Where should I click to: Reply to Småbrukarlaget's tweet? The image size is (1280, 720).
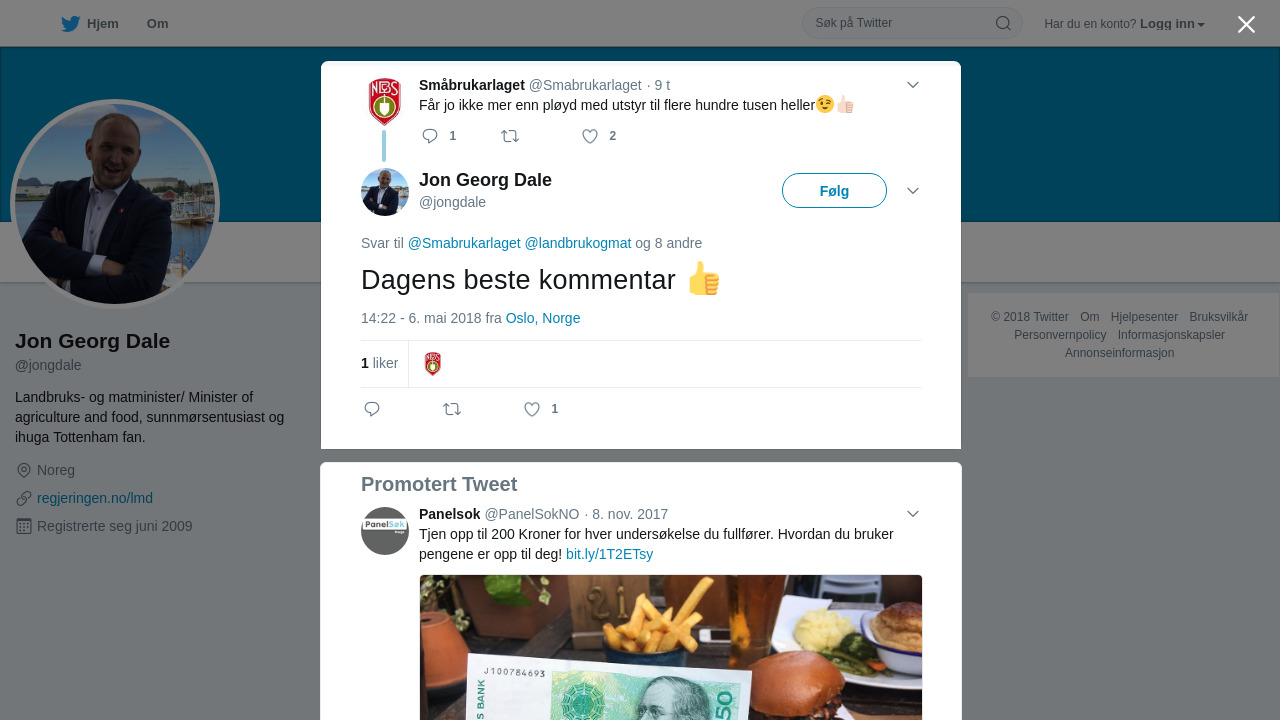(x=430, y=136)
